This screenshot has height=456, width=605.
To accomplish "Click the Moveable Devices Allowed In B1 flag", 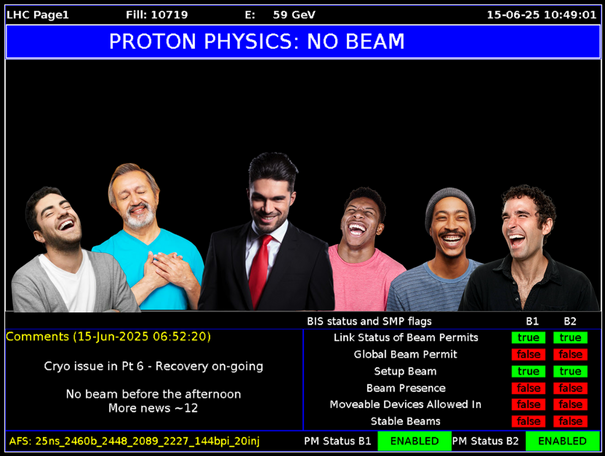I will point(528,405).
